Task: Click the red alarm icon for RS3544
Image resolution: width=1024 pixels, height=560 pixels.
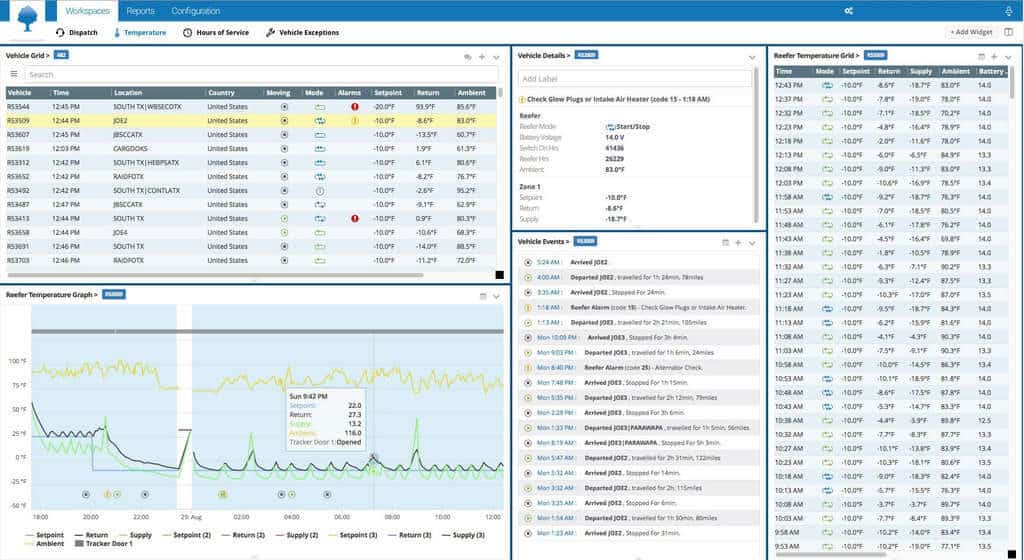Action: (x=355, y=106)
